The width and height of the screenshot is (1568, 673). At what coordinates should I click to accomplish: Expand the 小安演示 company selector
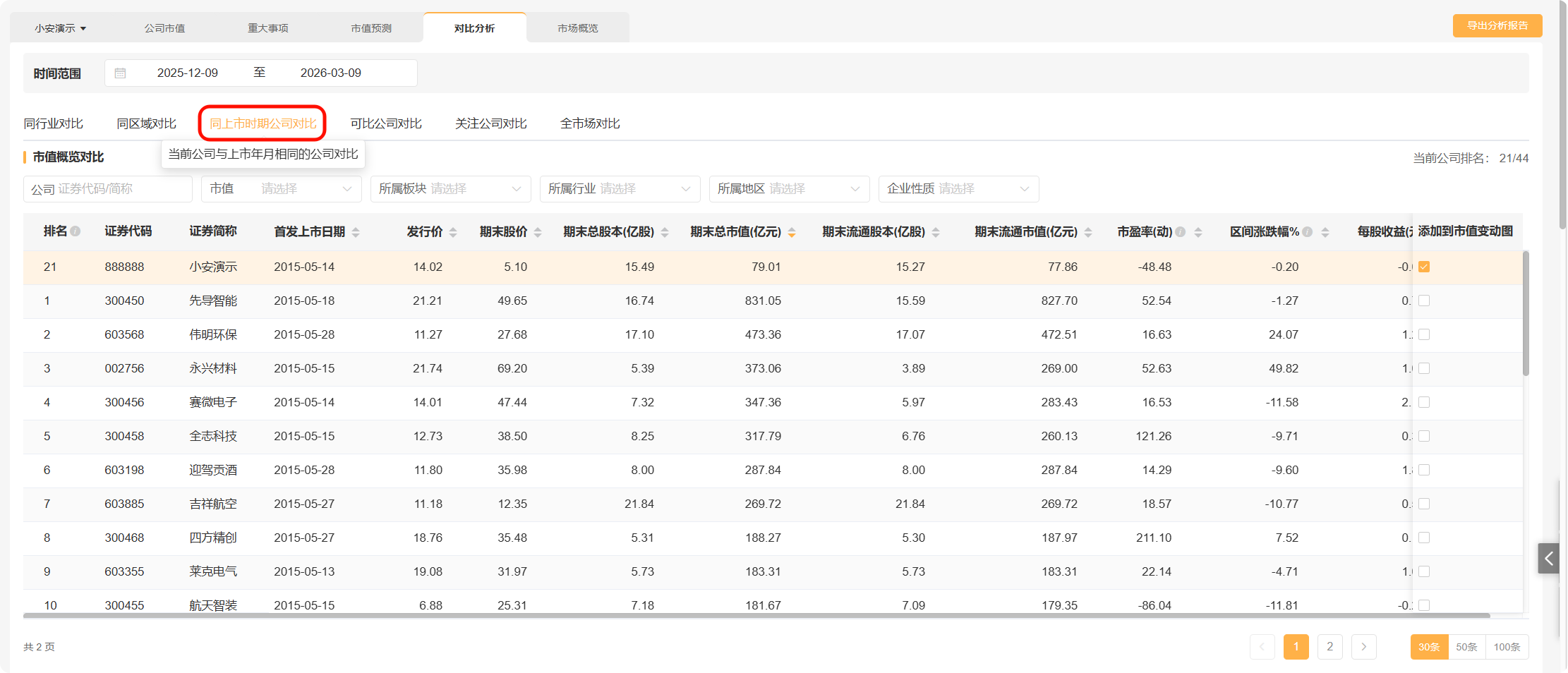(61, 28)
